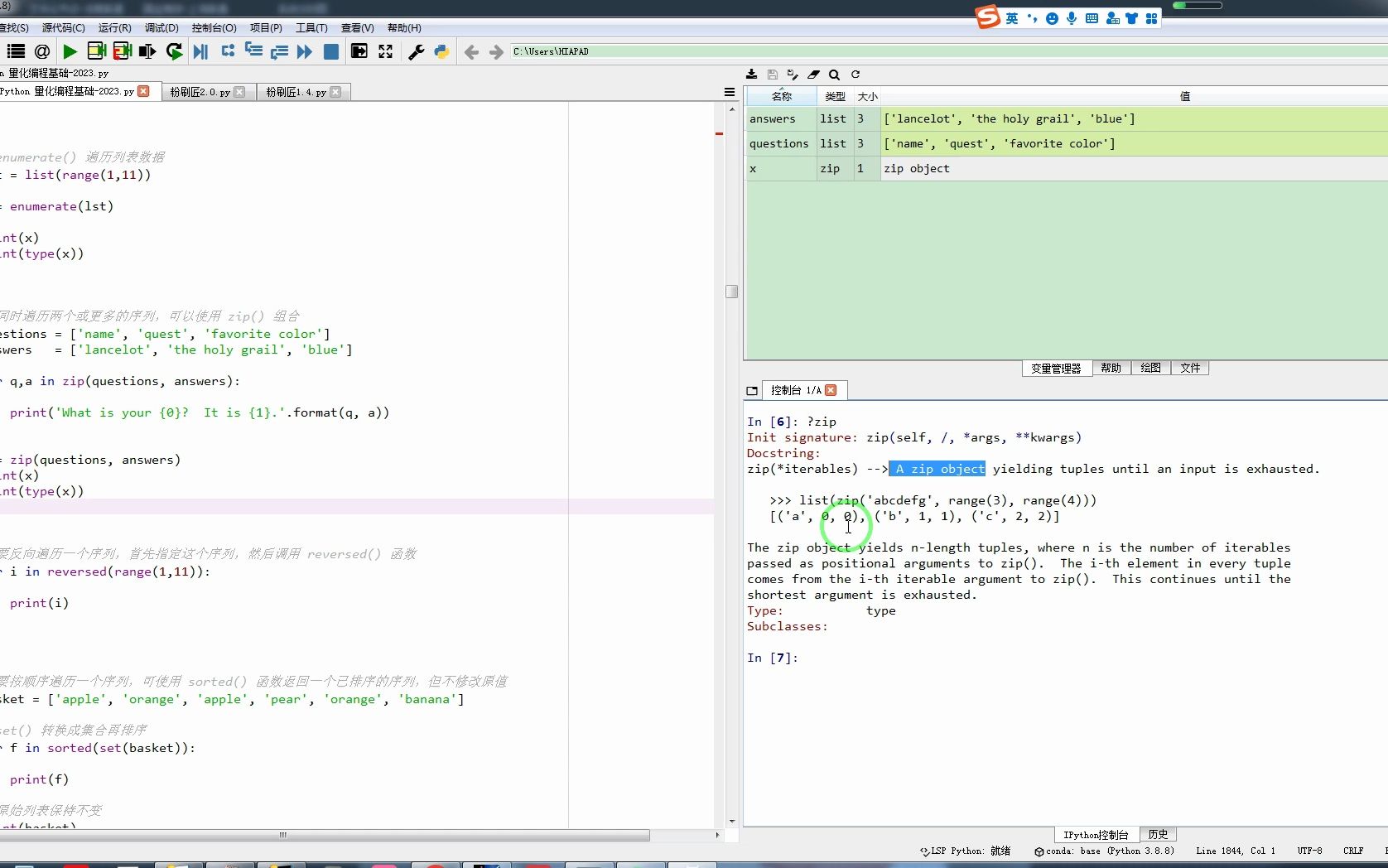The height and width of the screenshot is (868, 1388).
Task: Sort variables by 类型 column header
Action: pos(835,97)
